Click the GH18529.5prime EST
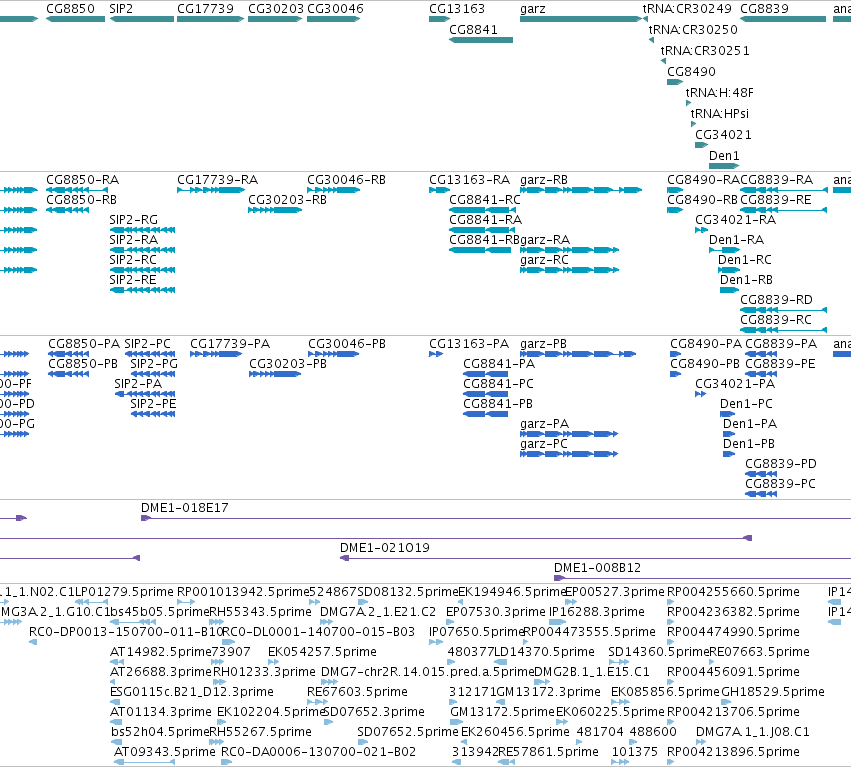Viewport: 851px width, 767px height. point(725,702)
